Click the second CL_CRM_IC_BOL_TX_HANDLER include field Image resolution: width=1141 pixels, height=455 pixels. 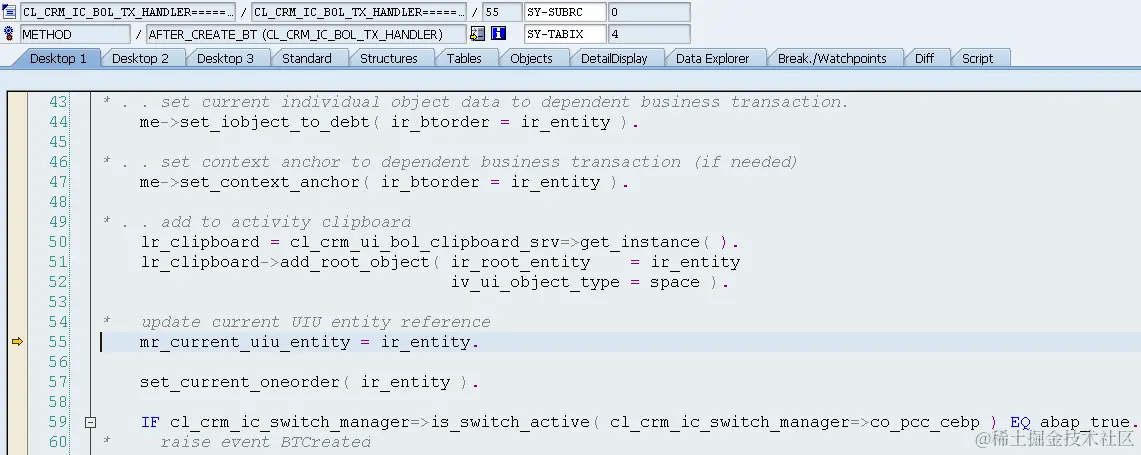point(359,12)
